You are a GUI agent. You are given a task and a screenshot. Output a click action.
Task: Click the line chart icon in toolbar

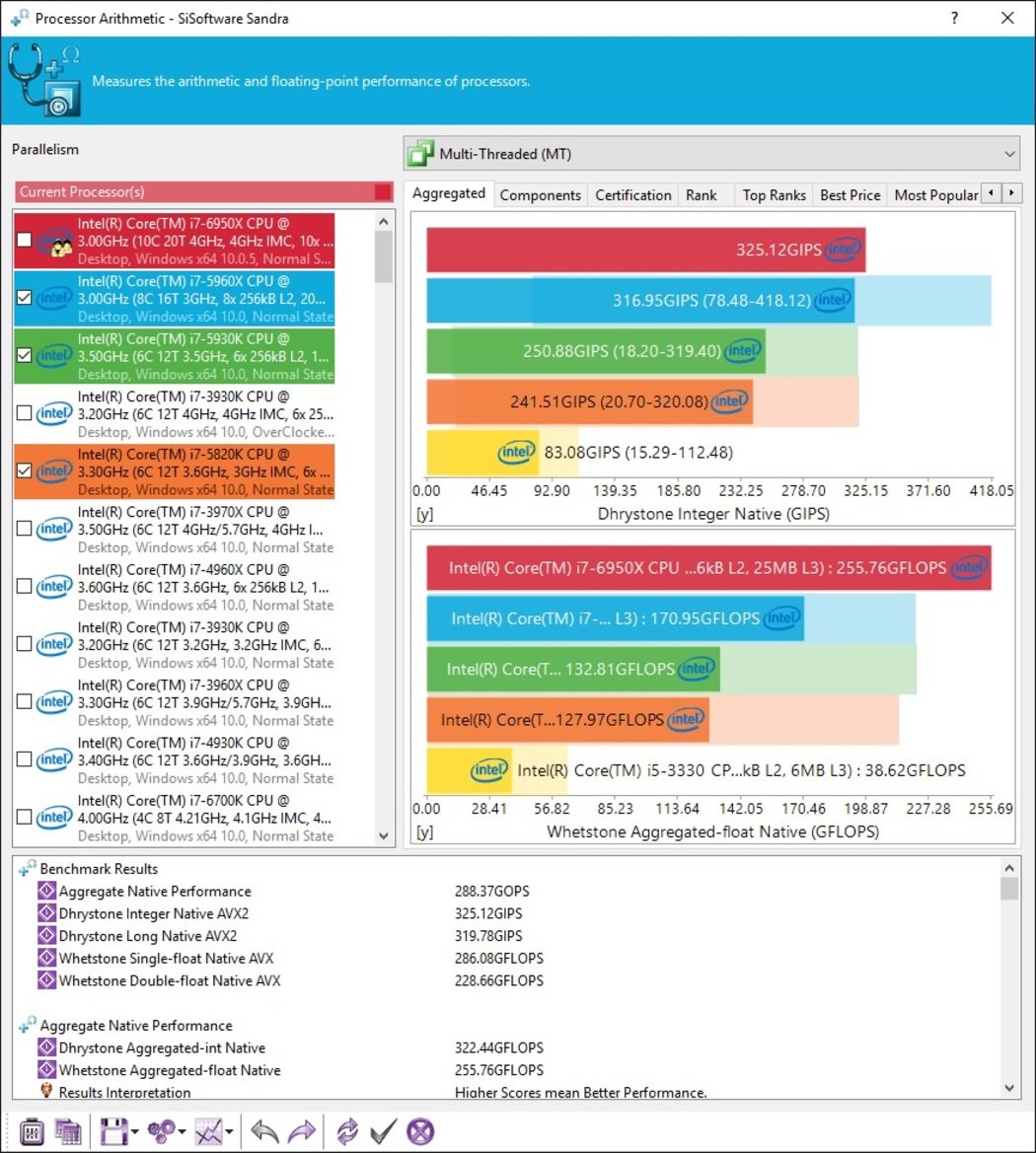[x=208, y=1131]
